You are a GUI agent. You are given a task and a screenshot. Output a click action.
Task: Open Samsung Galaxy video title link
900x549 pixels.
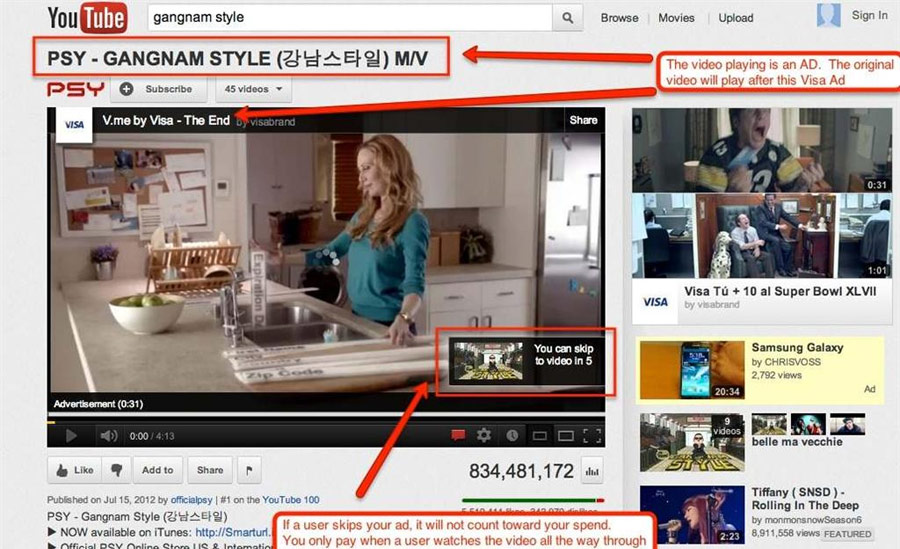[797, 347]
